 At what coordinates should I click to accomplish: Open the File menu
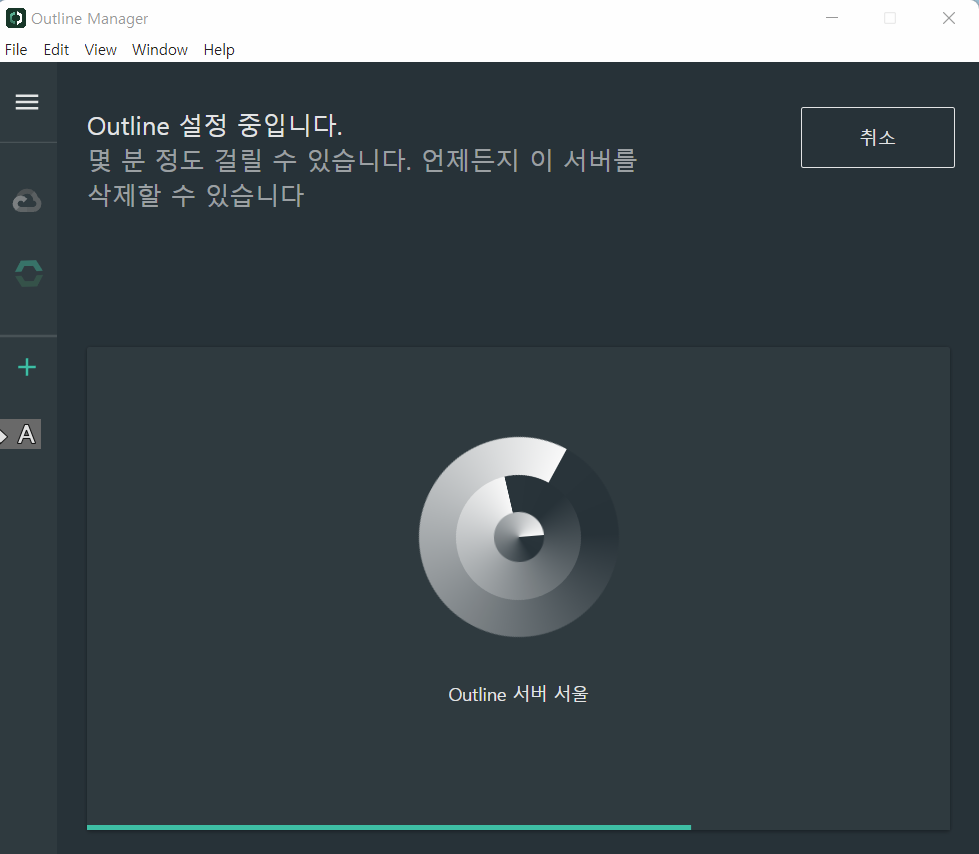tap(16, 50)
